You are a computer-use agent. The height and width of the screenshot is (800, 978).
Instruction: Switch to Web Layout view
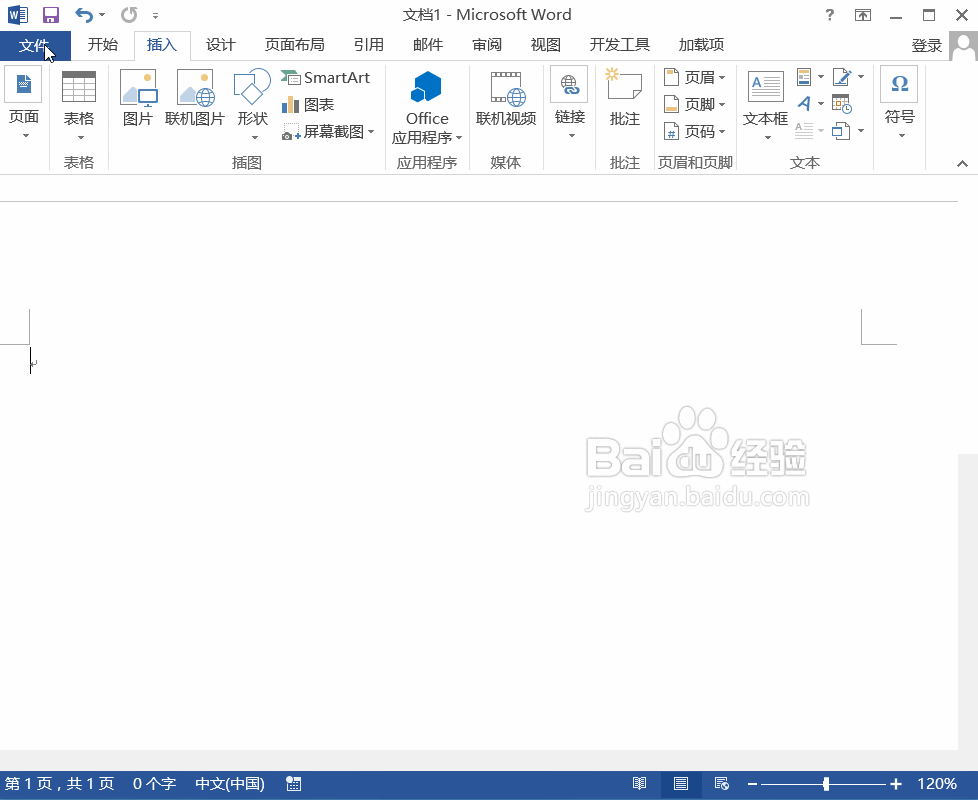[x=722, y=784]
